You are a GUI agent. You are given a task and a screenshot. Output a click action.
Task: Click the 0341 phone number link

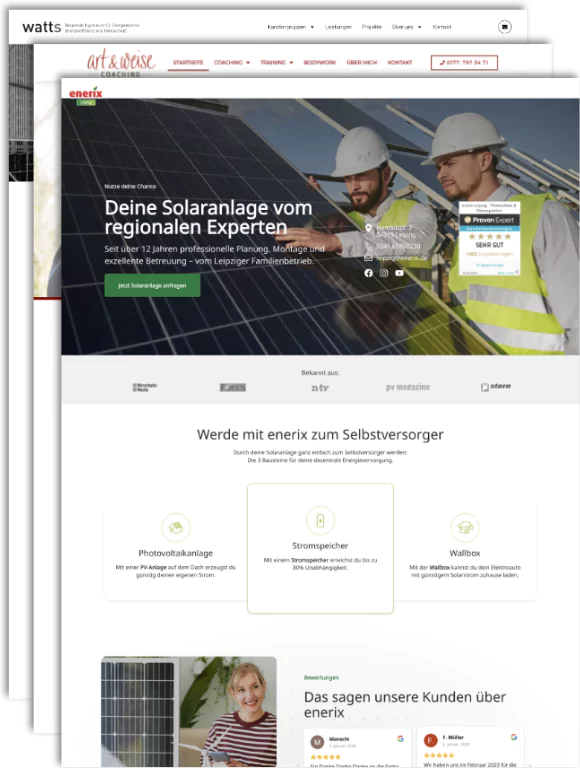point(398,246)
